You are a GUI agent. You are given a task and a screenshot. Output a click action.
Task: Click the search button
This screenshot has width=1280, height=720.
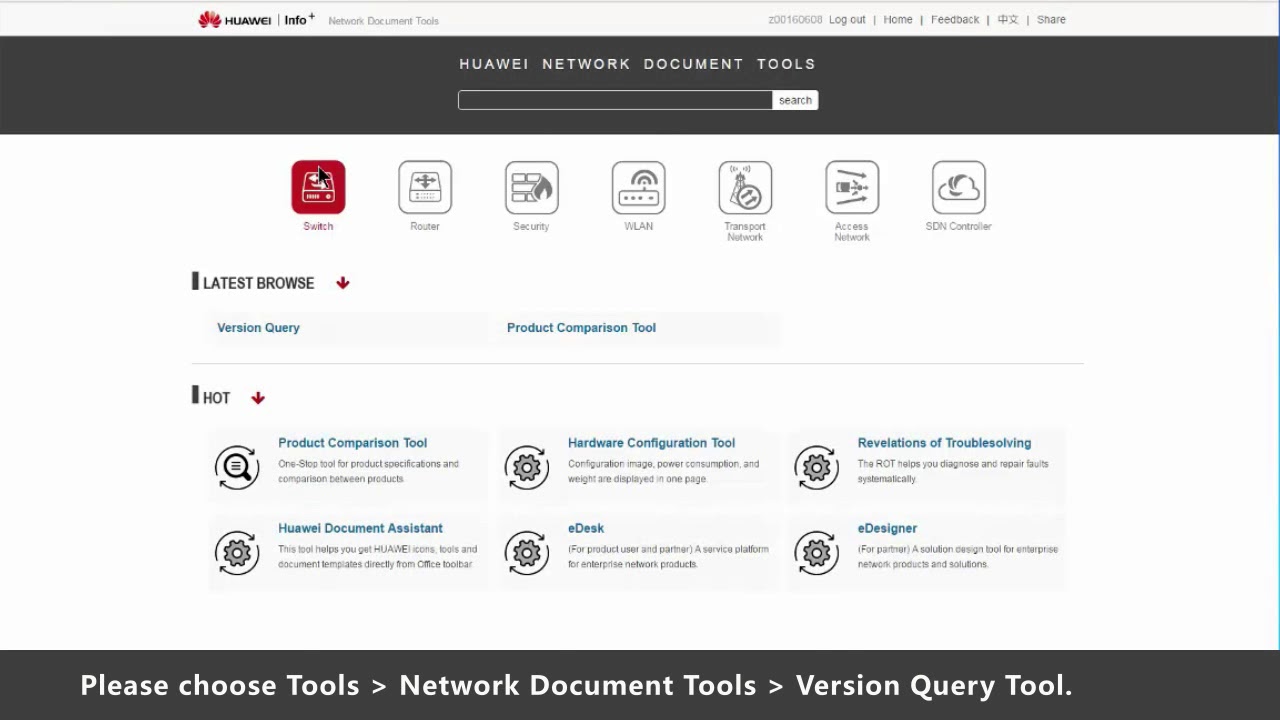(795, 100)
